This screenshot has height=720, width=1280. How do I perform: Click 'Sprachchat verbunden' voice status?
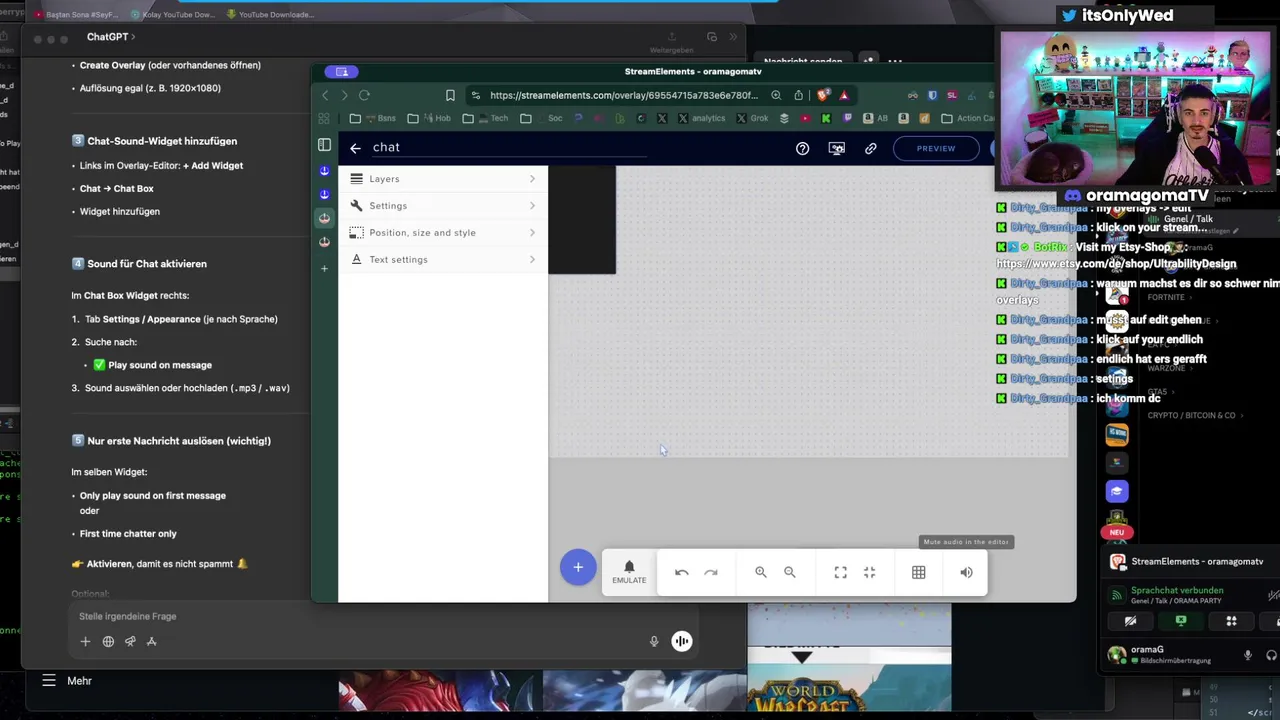pyautogui.click(x=1177, y=590)
